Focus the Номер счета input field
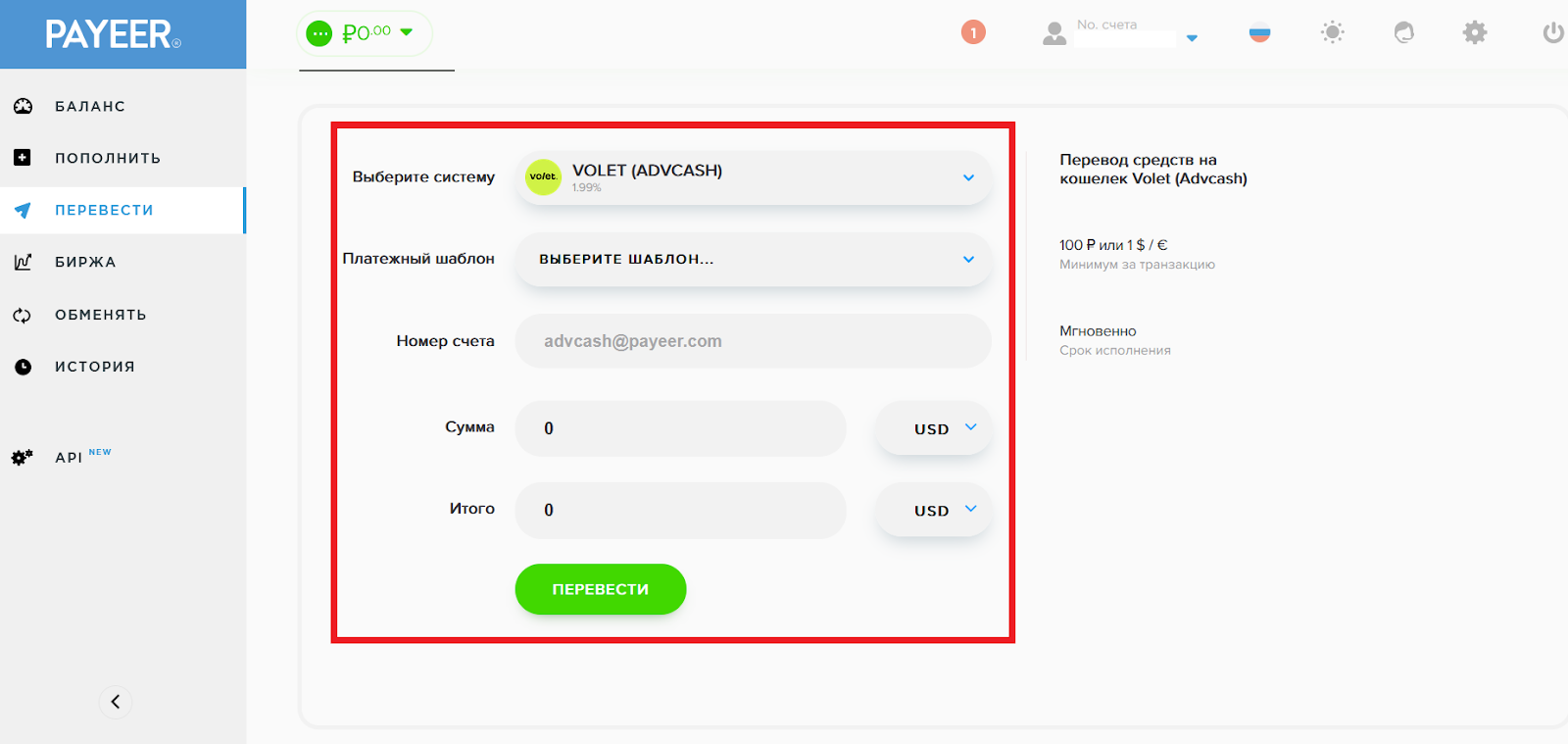Screen dimensions: 1568x744 click(753, 341)
